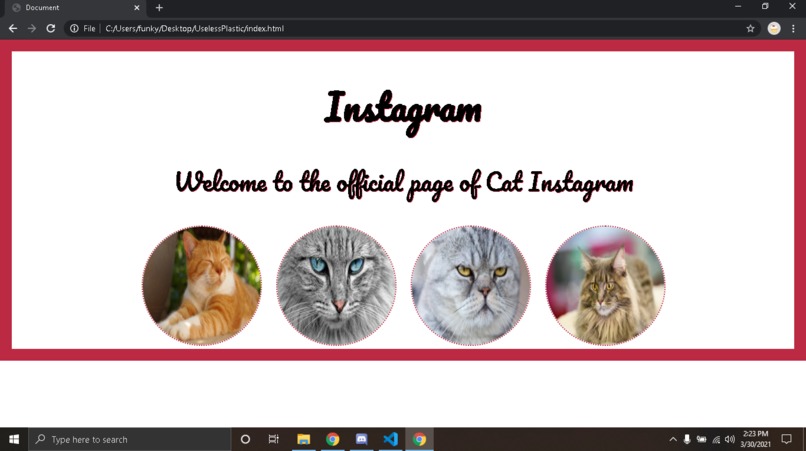Click the browser forward arrow
This screenshot has width=806, height=451.
(32, 29)
